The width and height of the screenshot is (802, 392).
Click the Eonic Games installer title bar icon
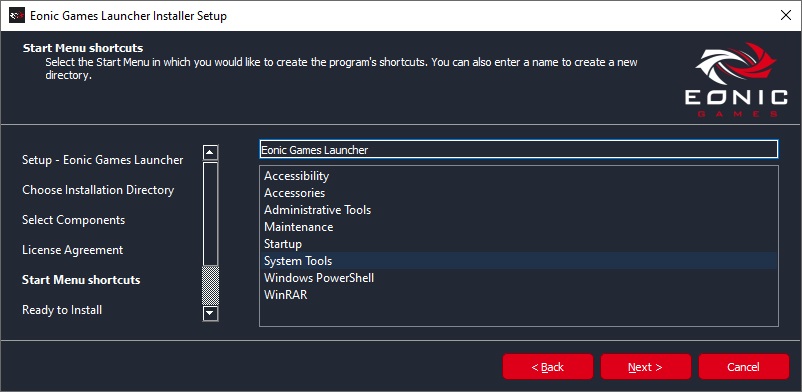[x=17, y=16]
